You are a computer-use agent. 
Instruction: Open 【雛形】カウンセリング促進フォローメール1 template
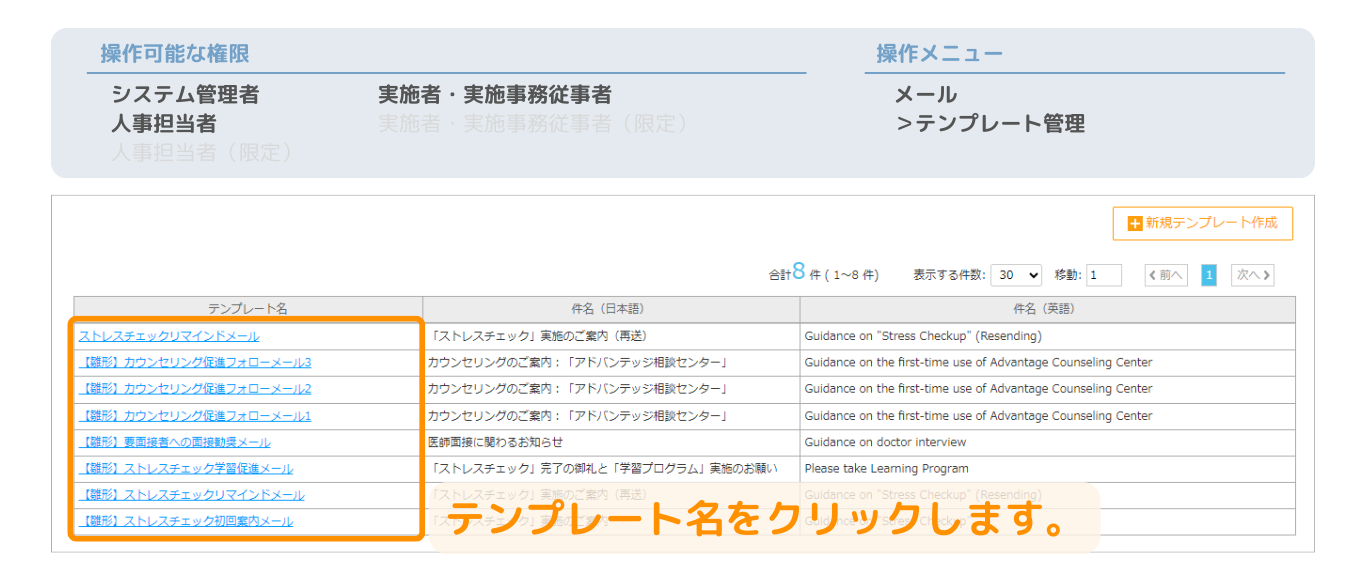(195, 416)
